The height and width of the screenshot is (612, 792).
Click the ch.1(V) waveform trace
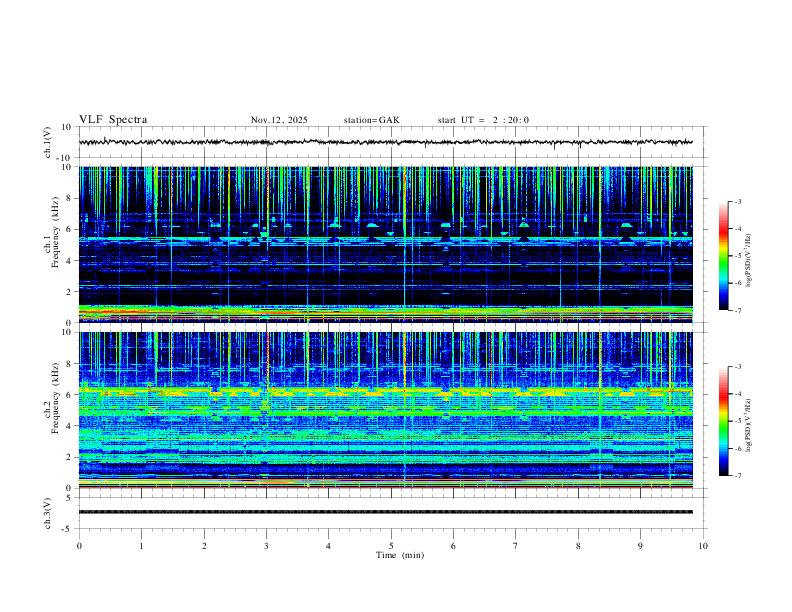point(386,142)
